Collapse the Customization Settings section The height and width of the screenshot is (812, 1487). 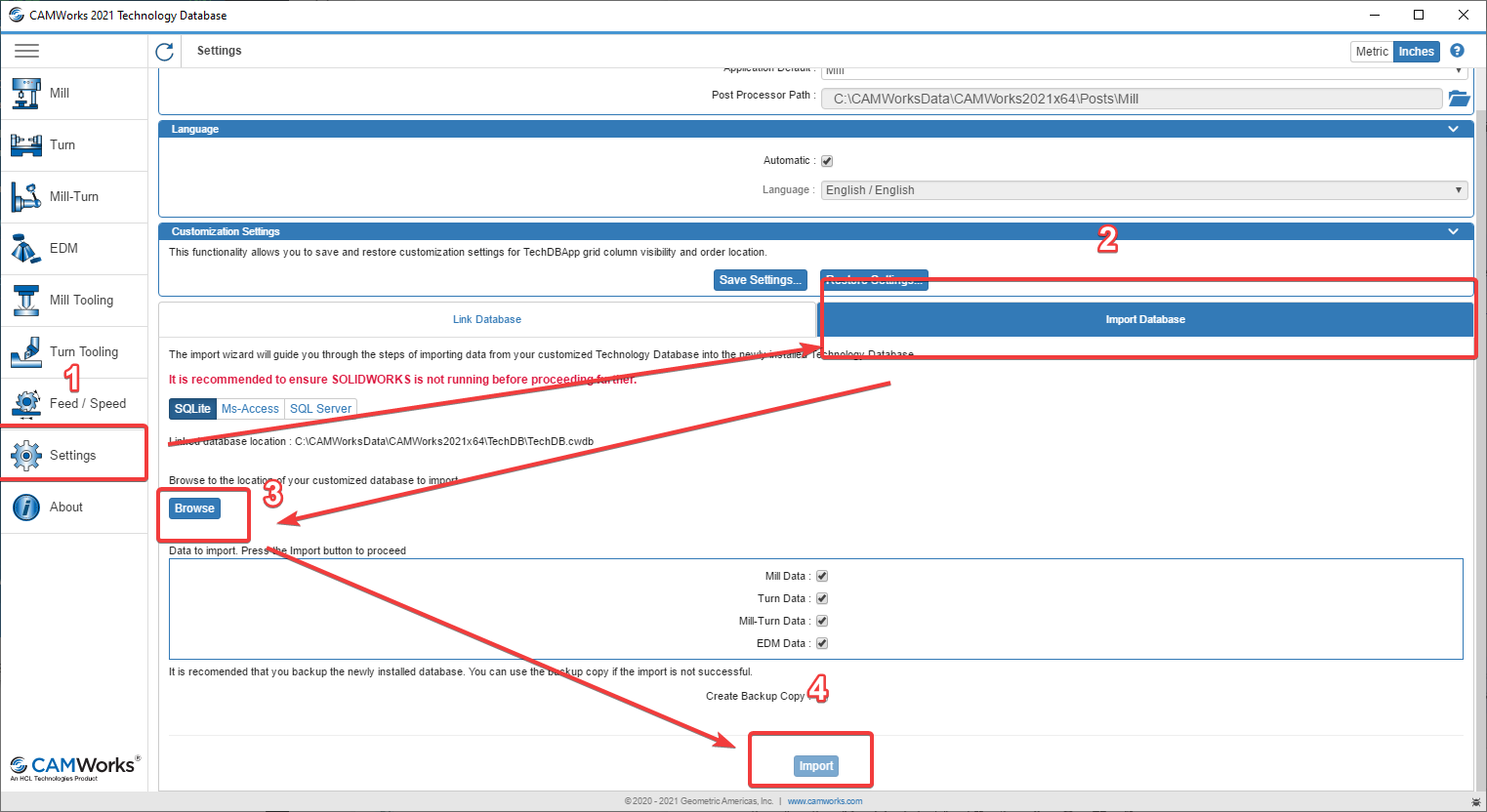[x=1453, y=231]
